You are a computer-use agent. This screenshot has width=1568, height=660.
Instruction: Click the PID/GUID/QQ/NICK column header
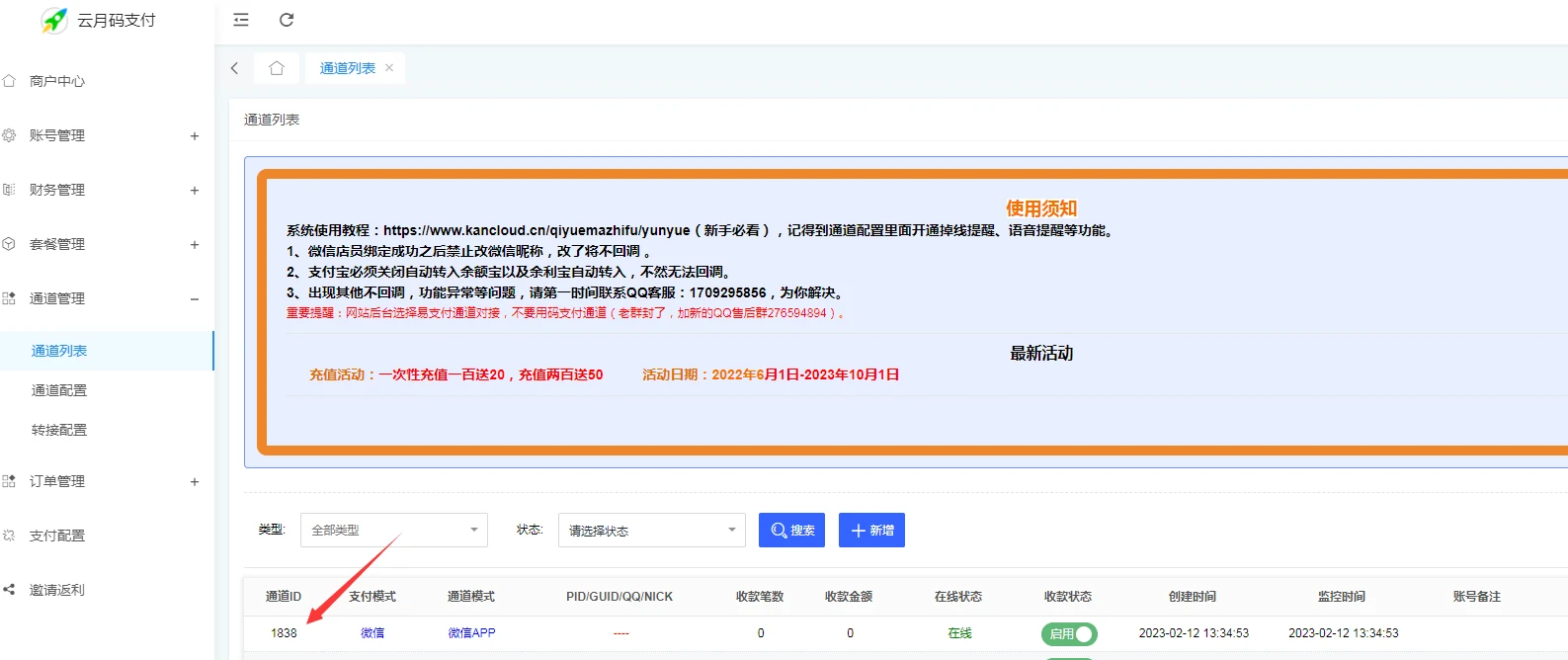tap(619, 597)
